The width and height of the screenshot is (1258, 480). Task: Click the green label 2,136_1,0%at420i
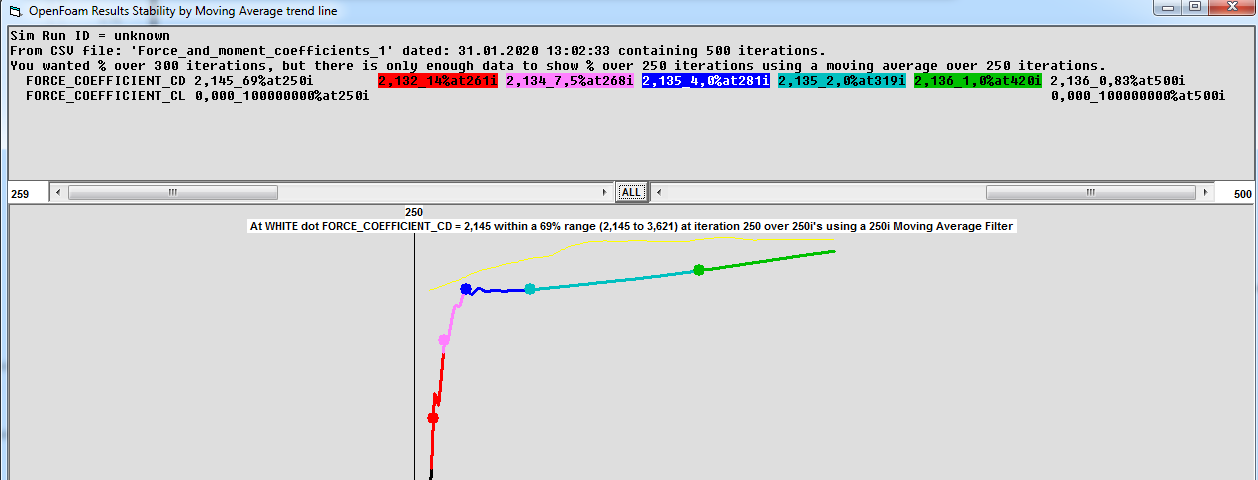(x=977, y=80)
